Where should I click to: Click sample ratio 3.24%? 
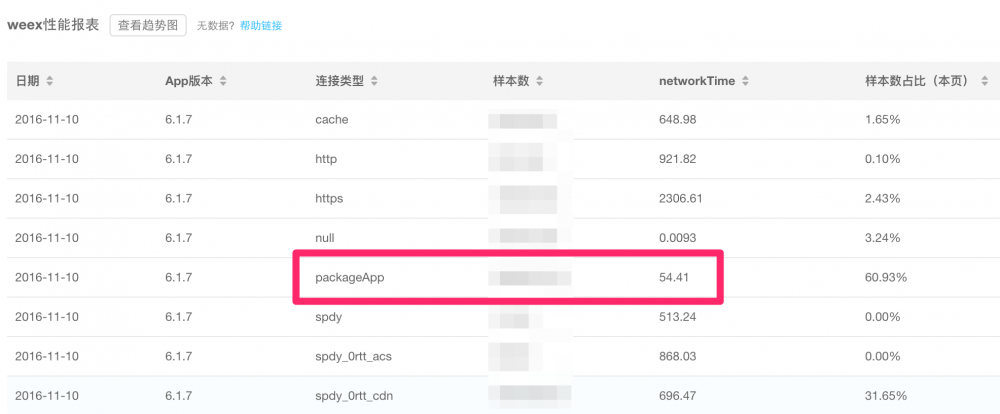click(x=883, y=238)
